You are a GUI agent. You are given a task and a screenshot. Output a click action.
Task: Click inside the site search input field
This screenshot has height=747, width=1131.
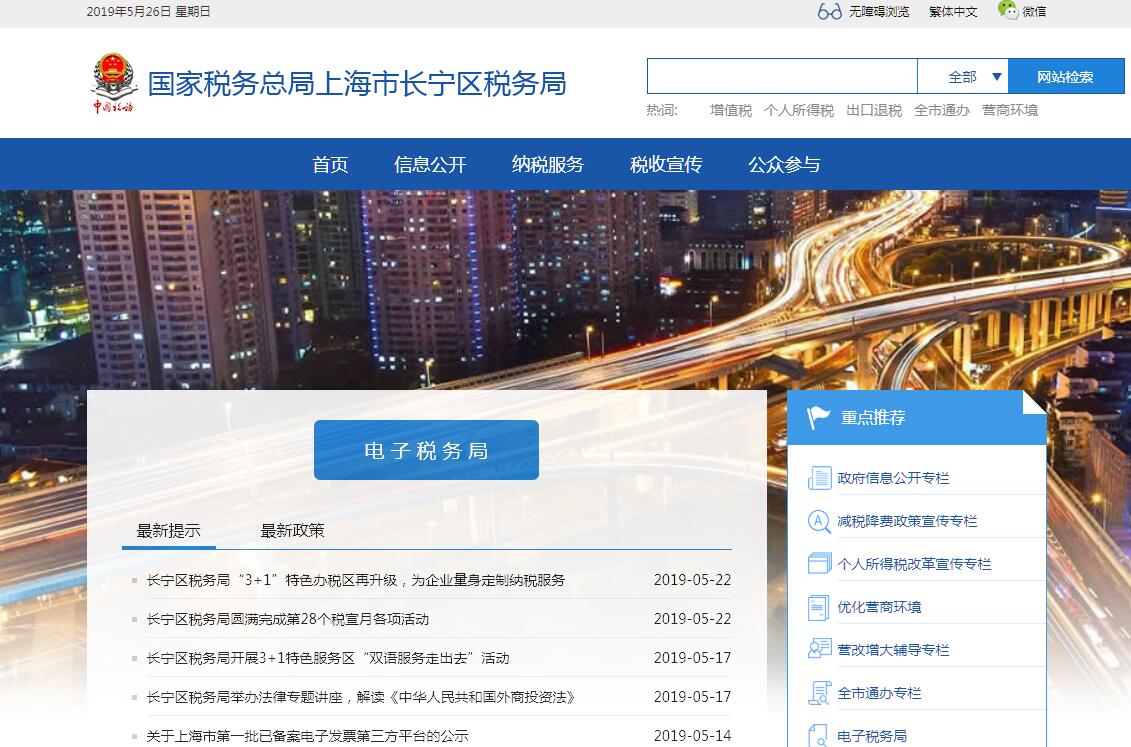(x=781, y=77)
